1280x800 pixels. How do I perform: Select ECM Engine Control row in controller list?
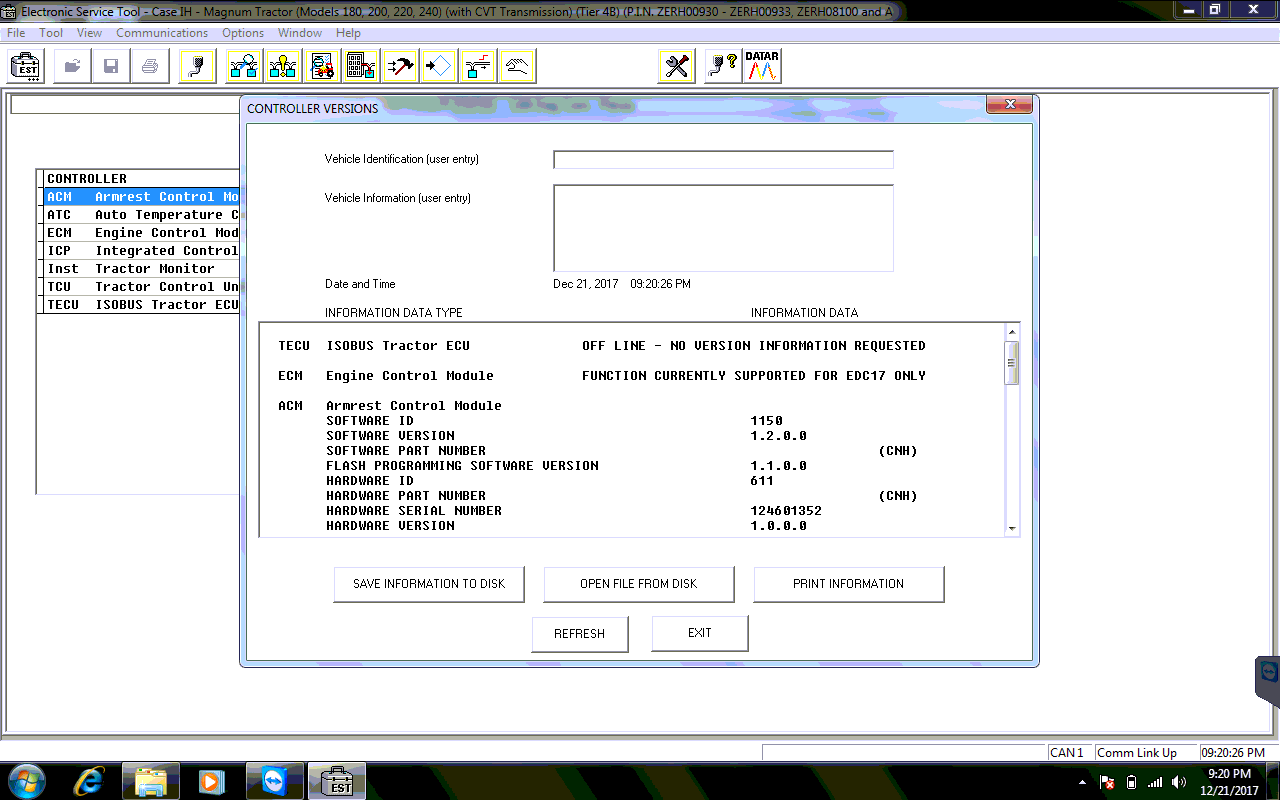[x=141, y=233]
